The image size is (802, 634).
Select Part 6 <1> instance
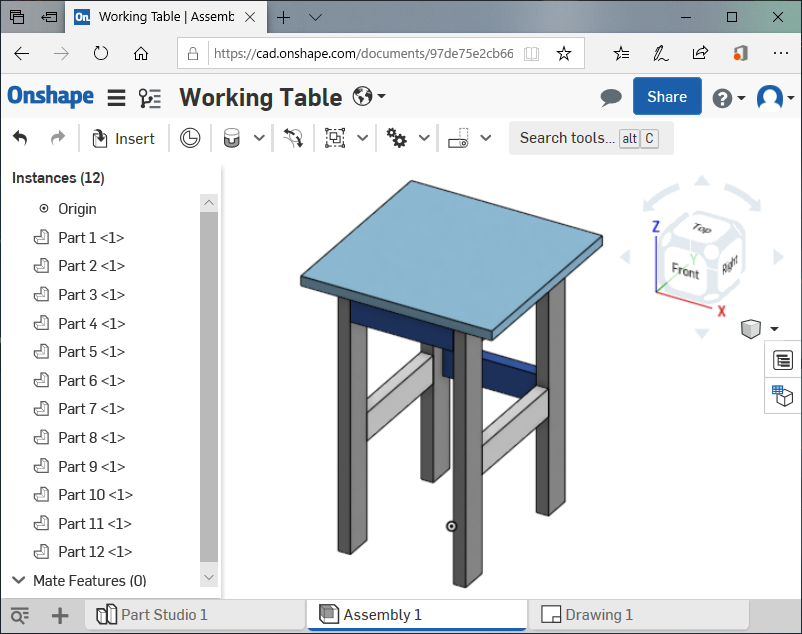(x=79, y=381)
